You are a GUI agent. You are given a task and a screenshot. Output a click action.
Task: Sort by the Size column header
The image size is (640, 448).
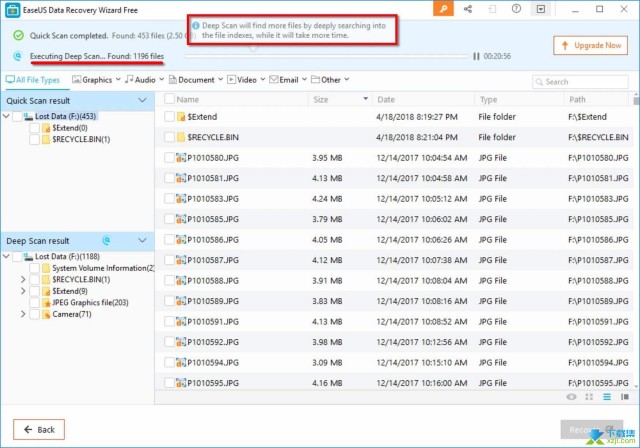[x=320, y=99]
